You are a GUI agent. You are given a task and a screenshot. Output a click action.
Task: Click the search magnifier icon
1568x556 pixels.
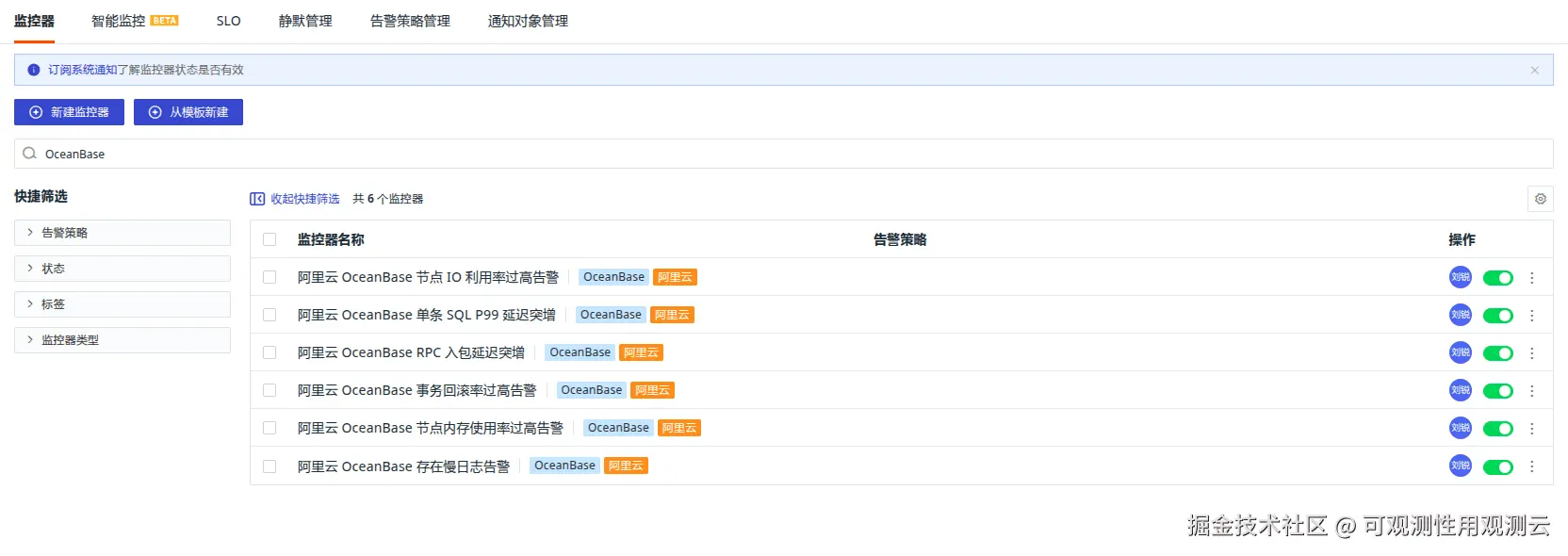pyautogui.click(x=29, y=154)
